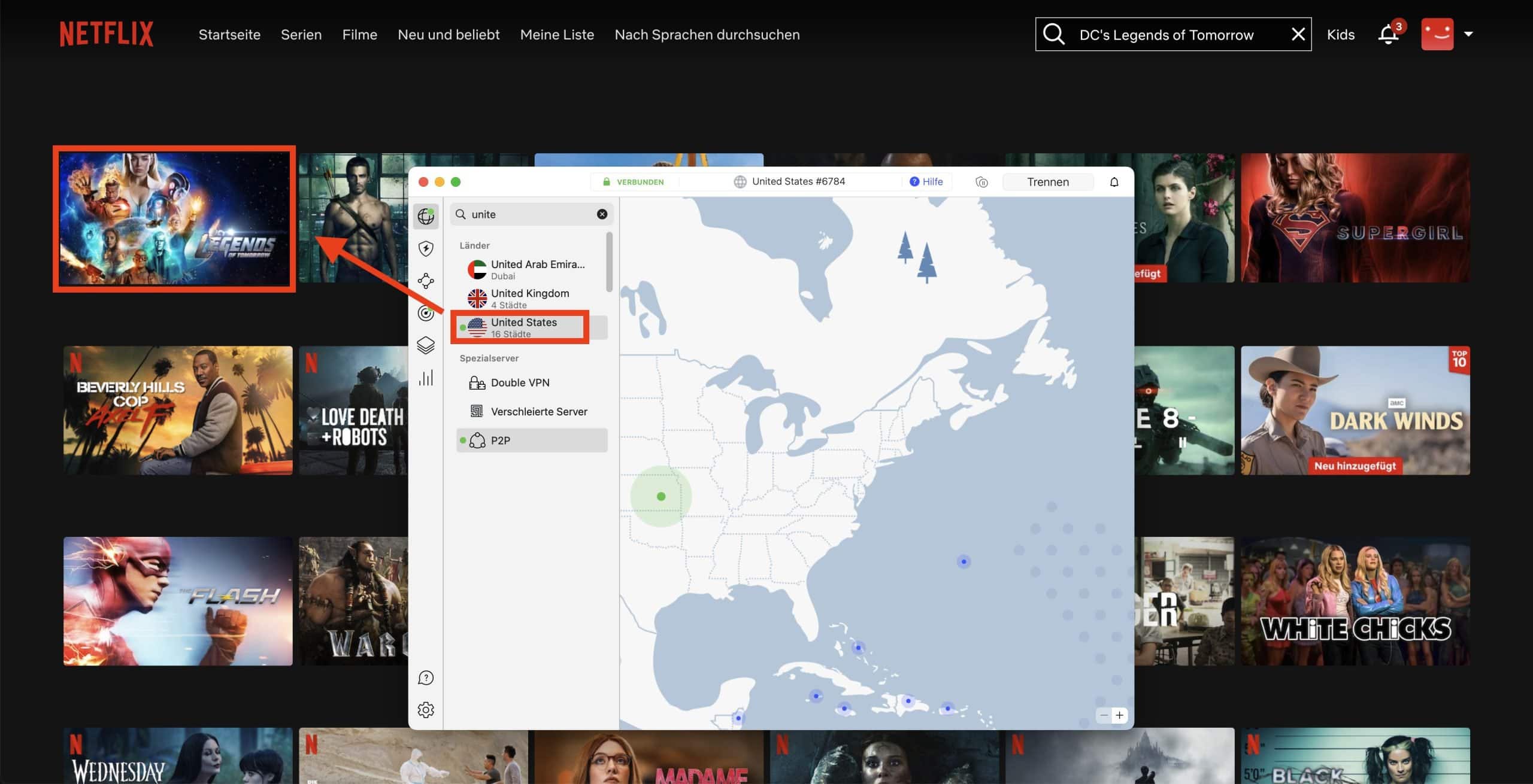Open the Love Death + Robots thumbnail
This screenshot has height=784, width=1533.
coord(354,411)
